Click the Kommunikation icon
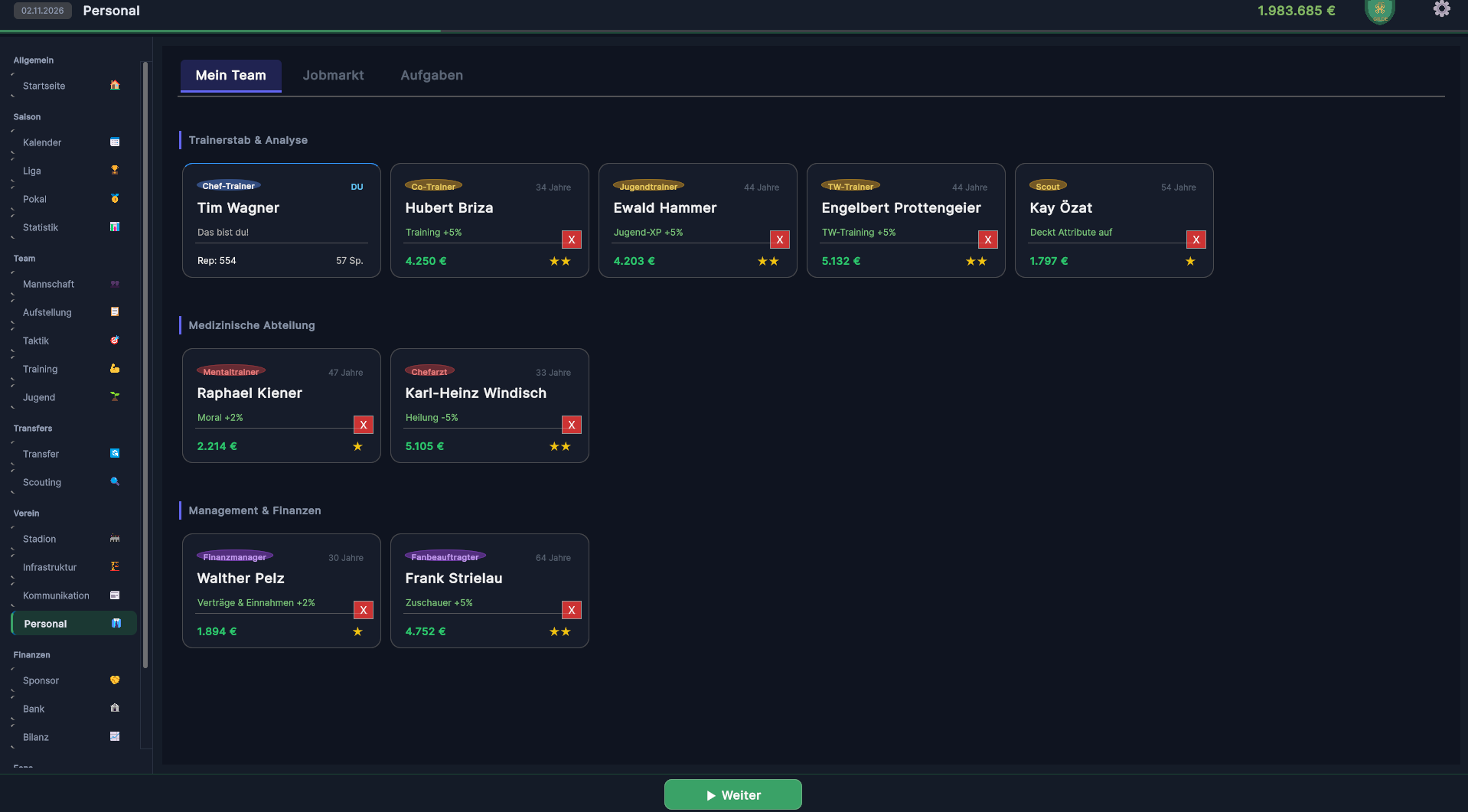Screen dimensions: 1468x812 click(115, 595)
